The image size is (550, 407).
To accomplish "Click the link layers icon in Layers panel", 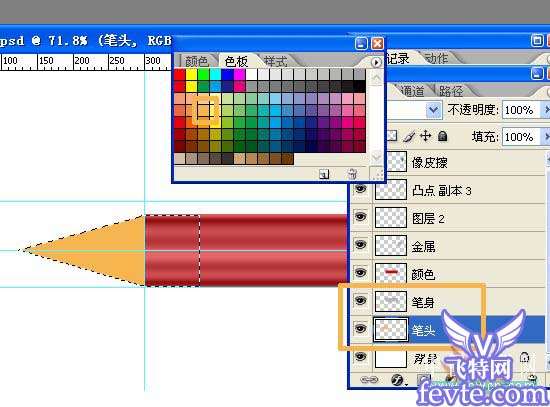I will 369,380.
